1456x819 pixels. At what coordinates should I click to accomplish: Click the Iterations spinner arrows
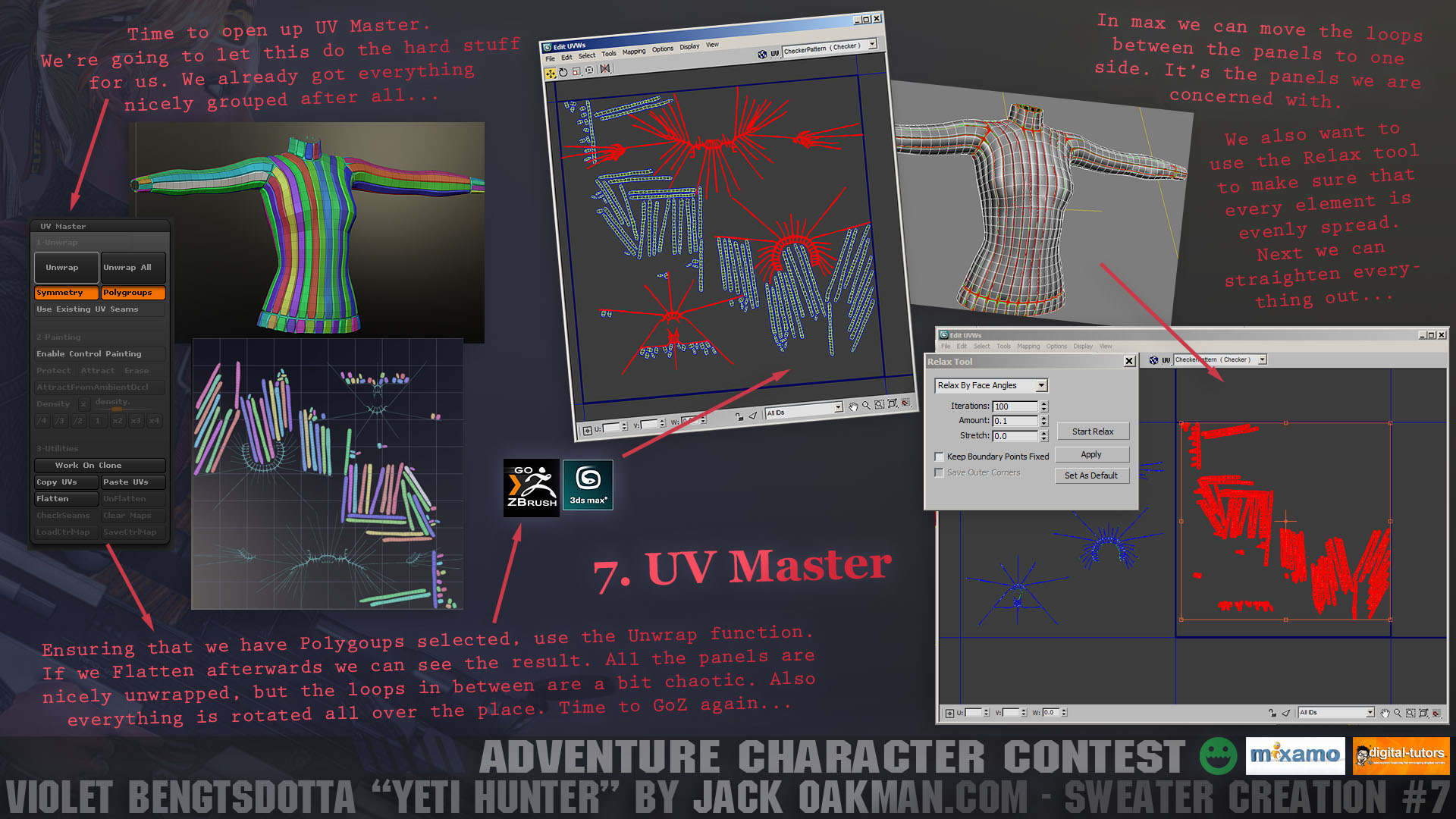(x=1043, y=406)
